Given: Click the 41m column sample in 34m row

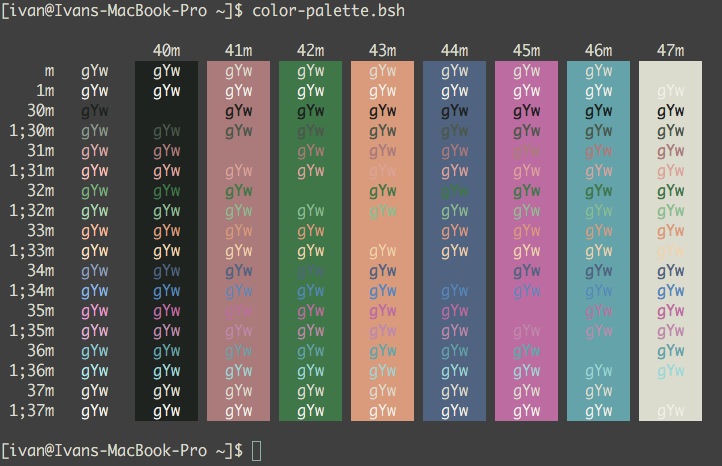Looking at the screenshot, I should (239, 270).
